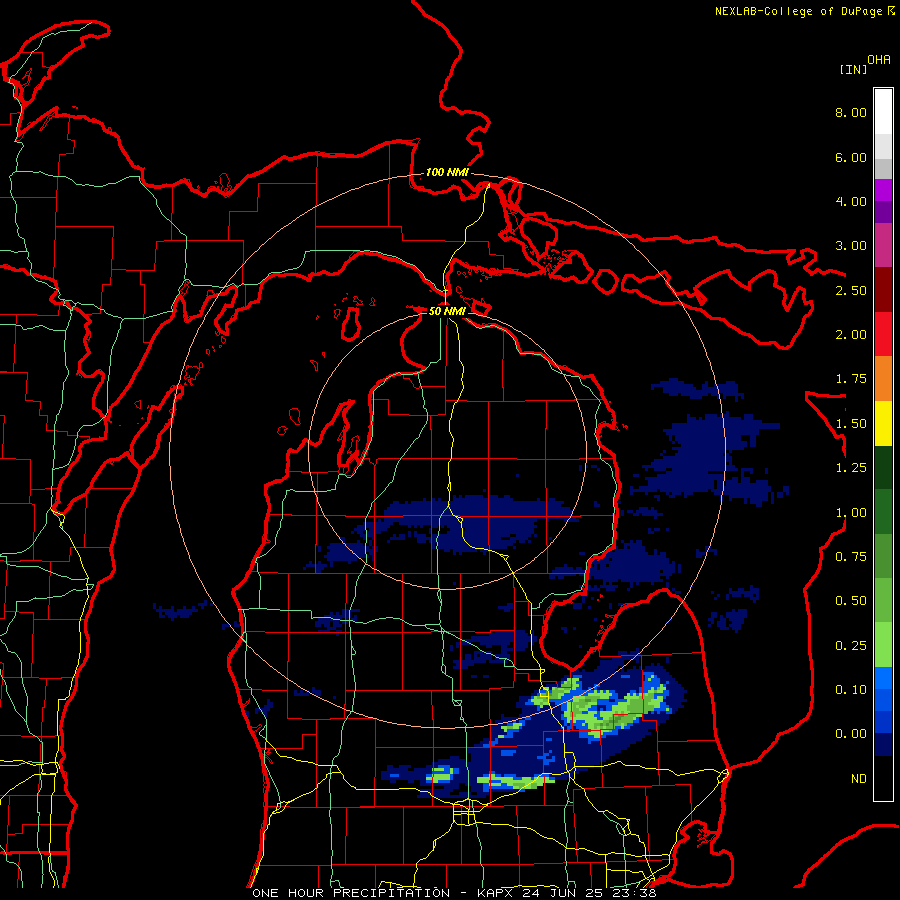
Task: Click the 8.00 legend value
Action: point(851,112)
